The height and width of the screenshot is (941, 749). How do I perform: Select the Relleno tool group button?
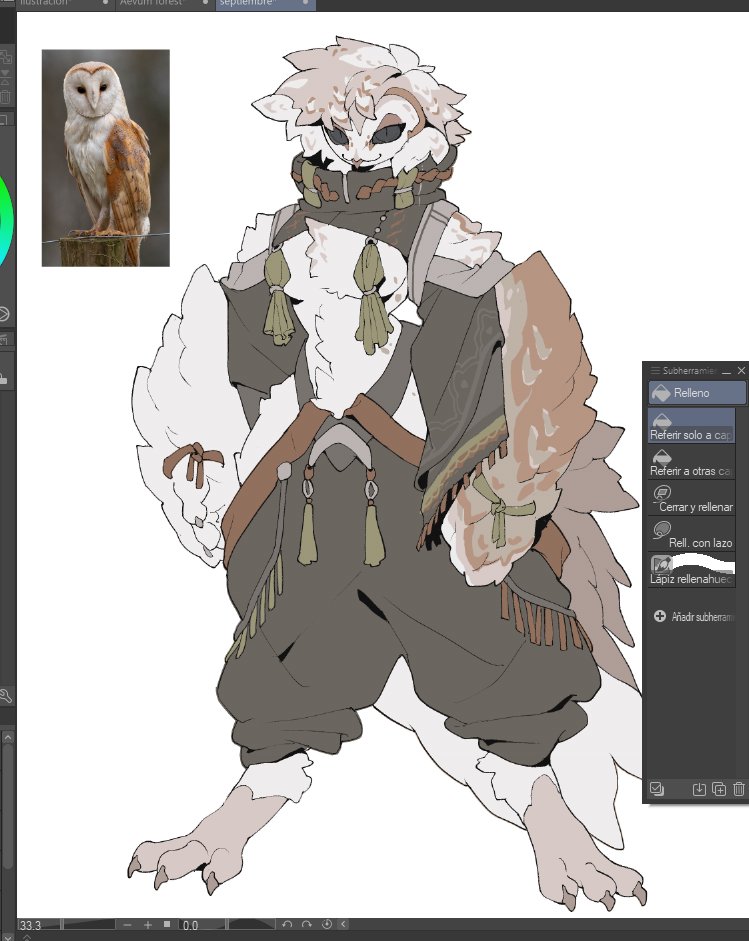pos(697,393)
